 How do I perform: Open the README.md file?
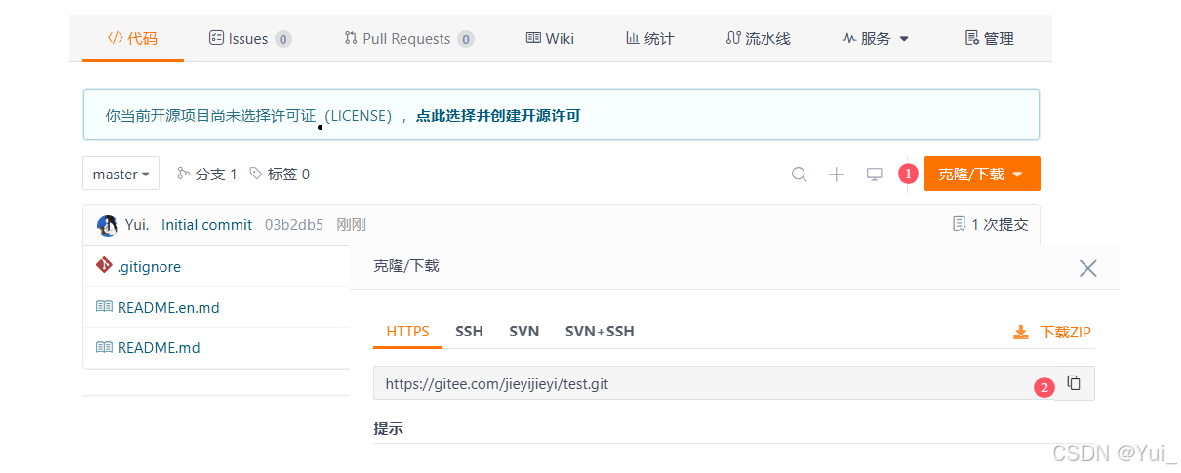click(159, 348)
